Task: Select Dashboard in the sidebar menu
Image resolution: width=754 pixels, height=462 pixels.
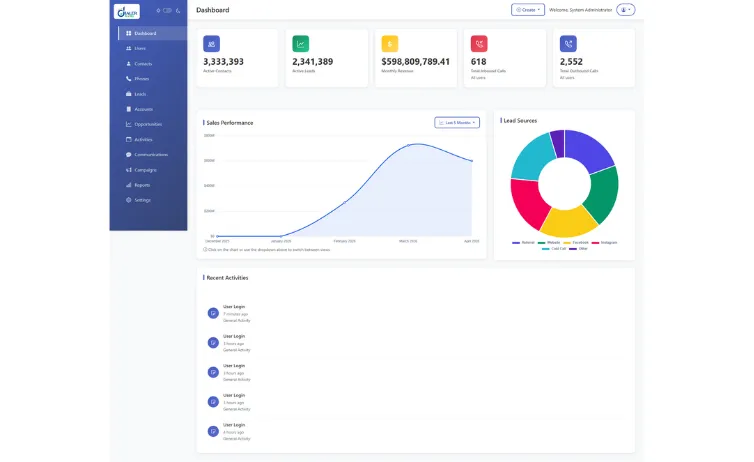Action: (153, 33)
